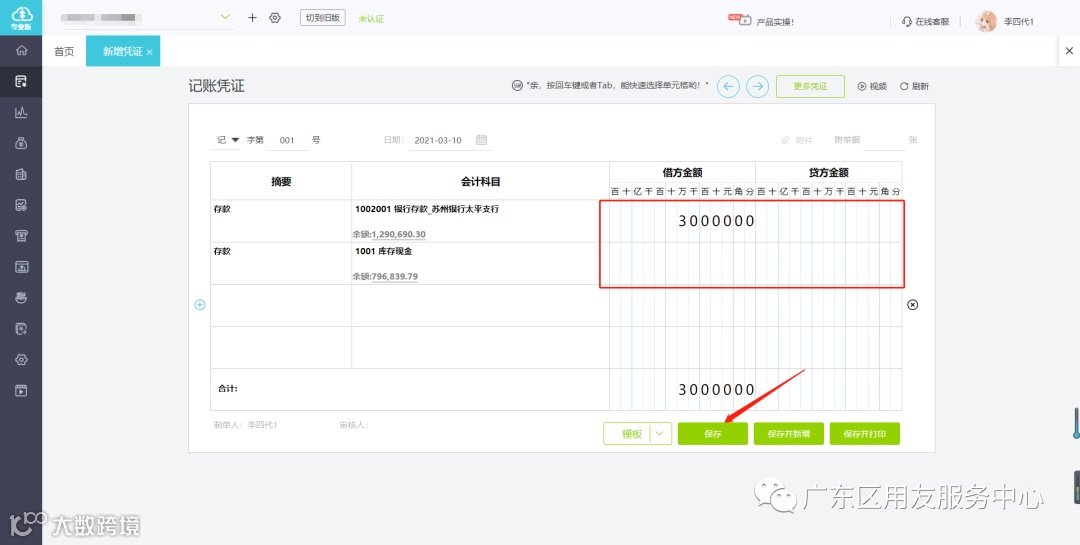The image size is (1080, 545).
Task: Click the date field 2021-03-10
Action: click(438, 141)
